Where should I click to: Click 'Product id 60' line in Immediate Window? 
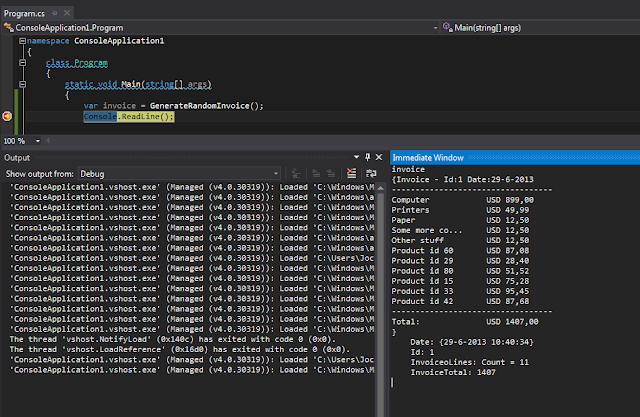[x=460, y=251]
